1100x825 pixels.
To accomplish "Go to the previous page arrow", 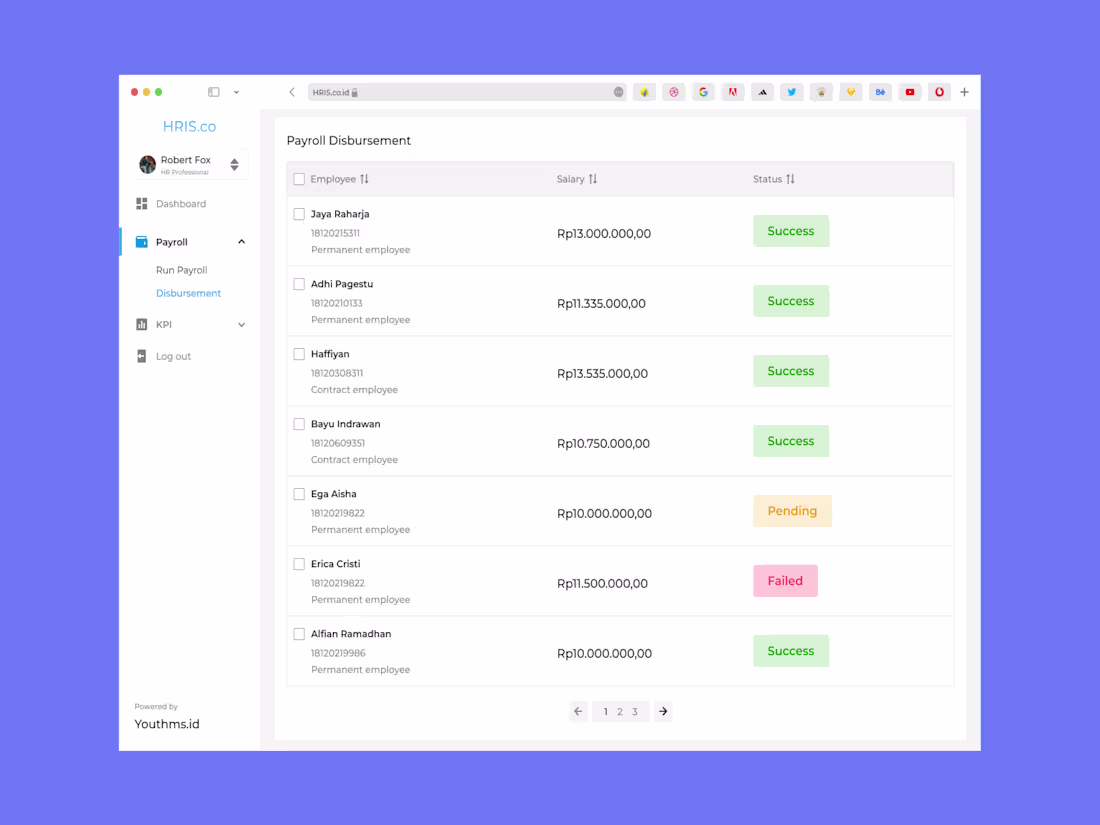I will (578, 711).
